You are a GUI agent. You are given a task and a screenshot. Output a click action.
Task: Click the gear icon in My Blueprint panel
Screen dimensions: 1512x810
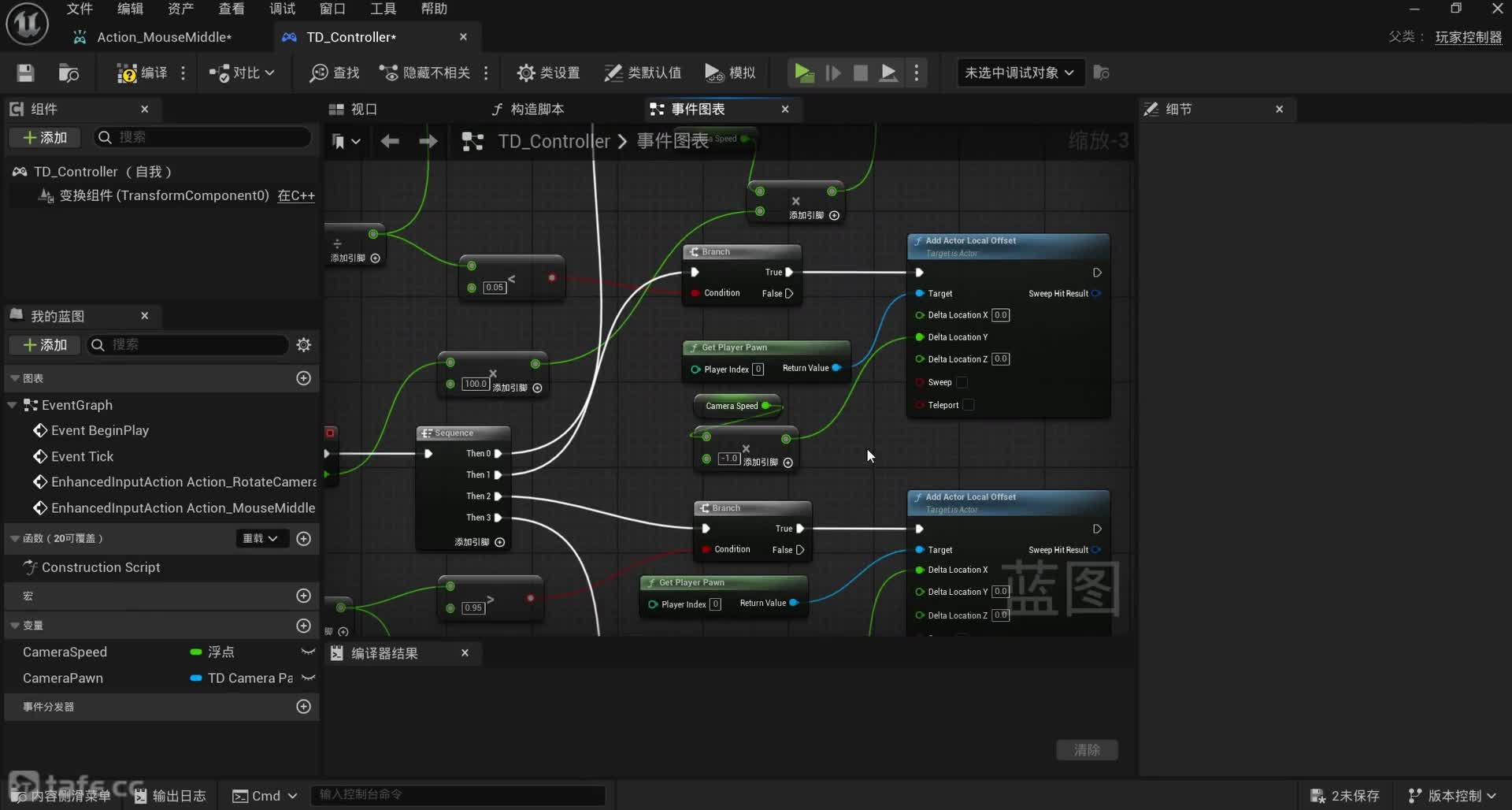tap(303, 345)
